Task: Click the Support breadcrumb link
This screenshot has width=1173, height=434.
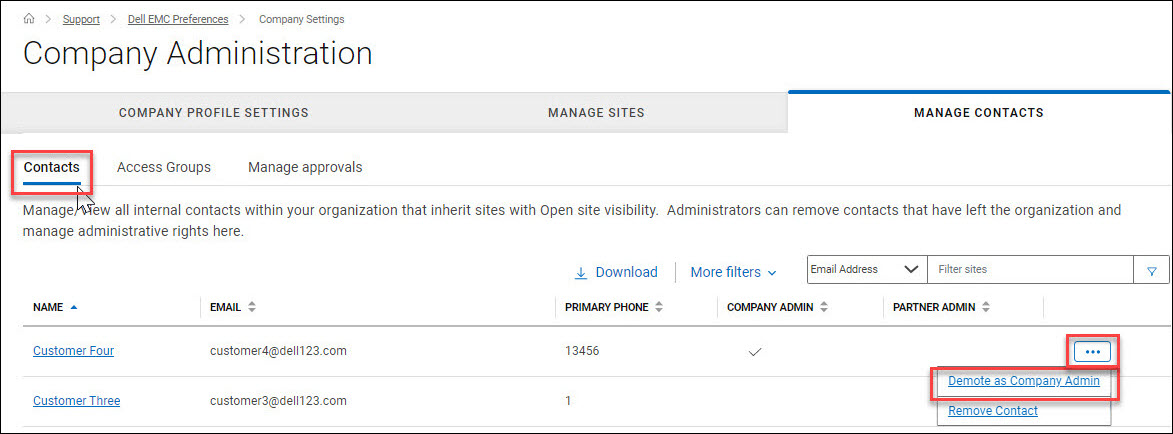Action: click(x=81, y=19)
